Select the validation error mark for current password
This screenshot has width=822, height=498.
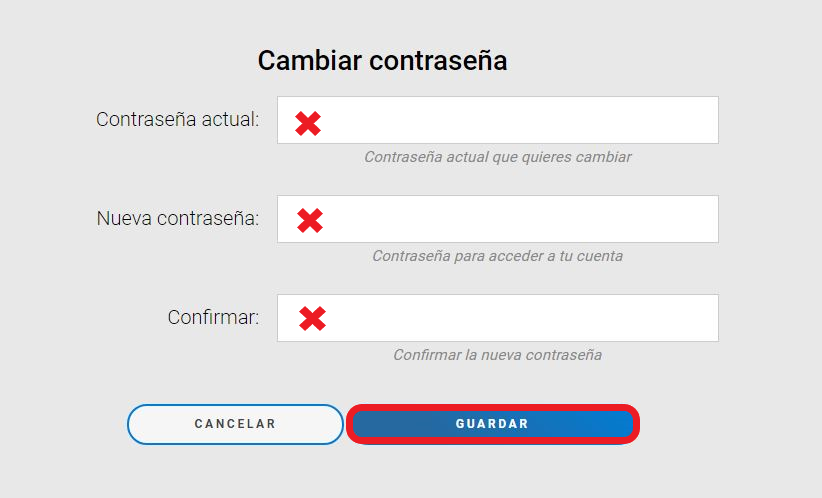pos(308,123)
